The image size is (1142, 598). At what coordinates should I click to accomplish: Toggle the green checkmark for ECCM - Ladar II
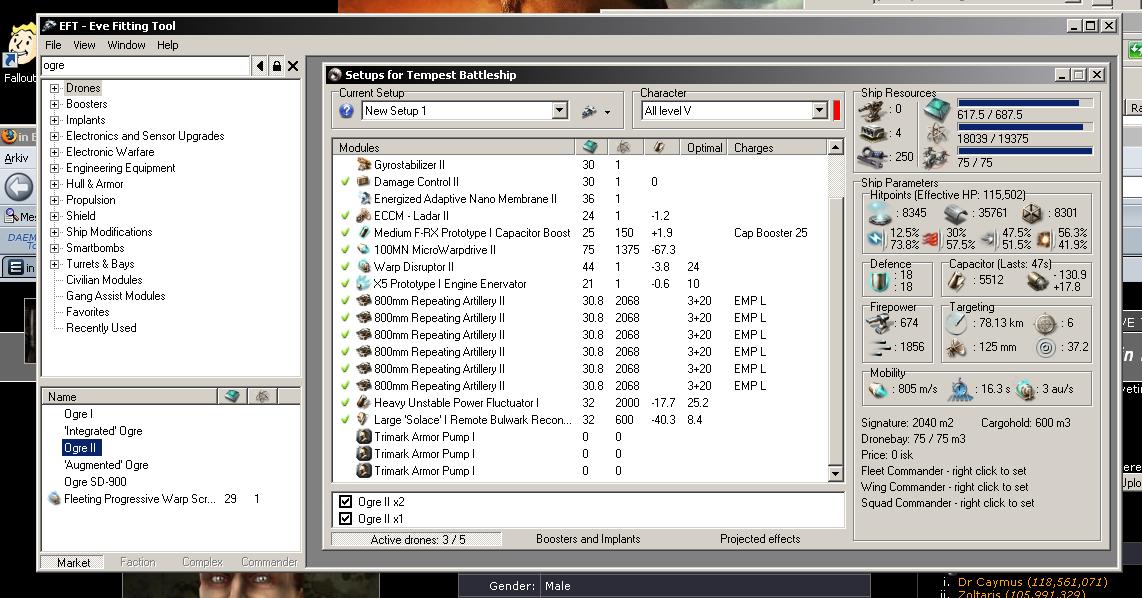pyautogui.click(x=345, y=216)
